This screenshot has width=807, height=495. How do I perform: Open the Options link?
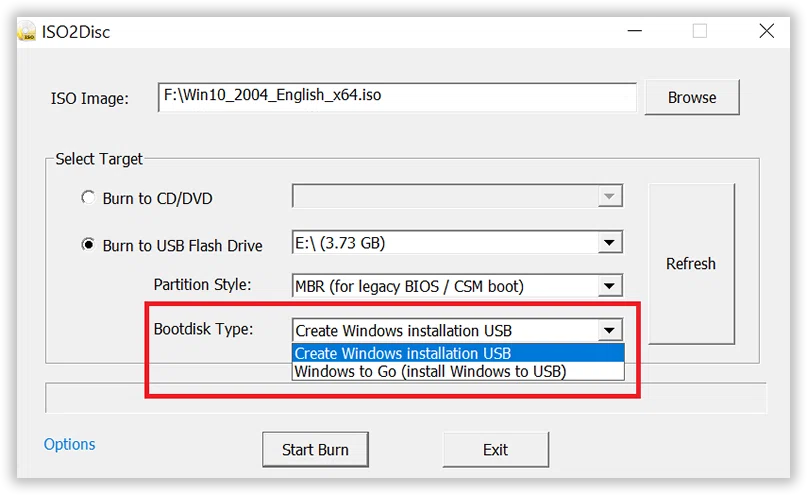pyautogui.click(x=69, y=444)
